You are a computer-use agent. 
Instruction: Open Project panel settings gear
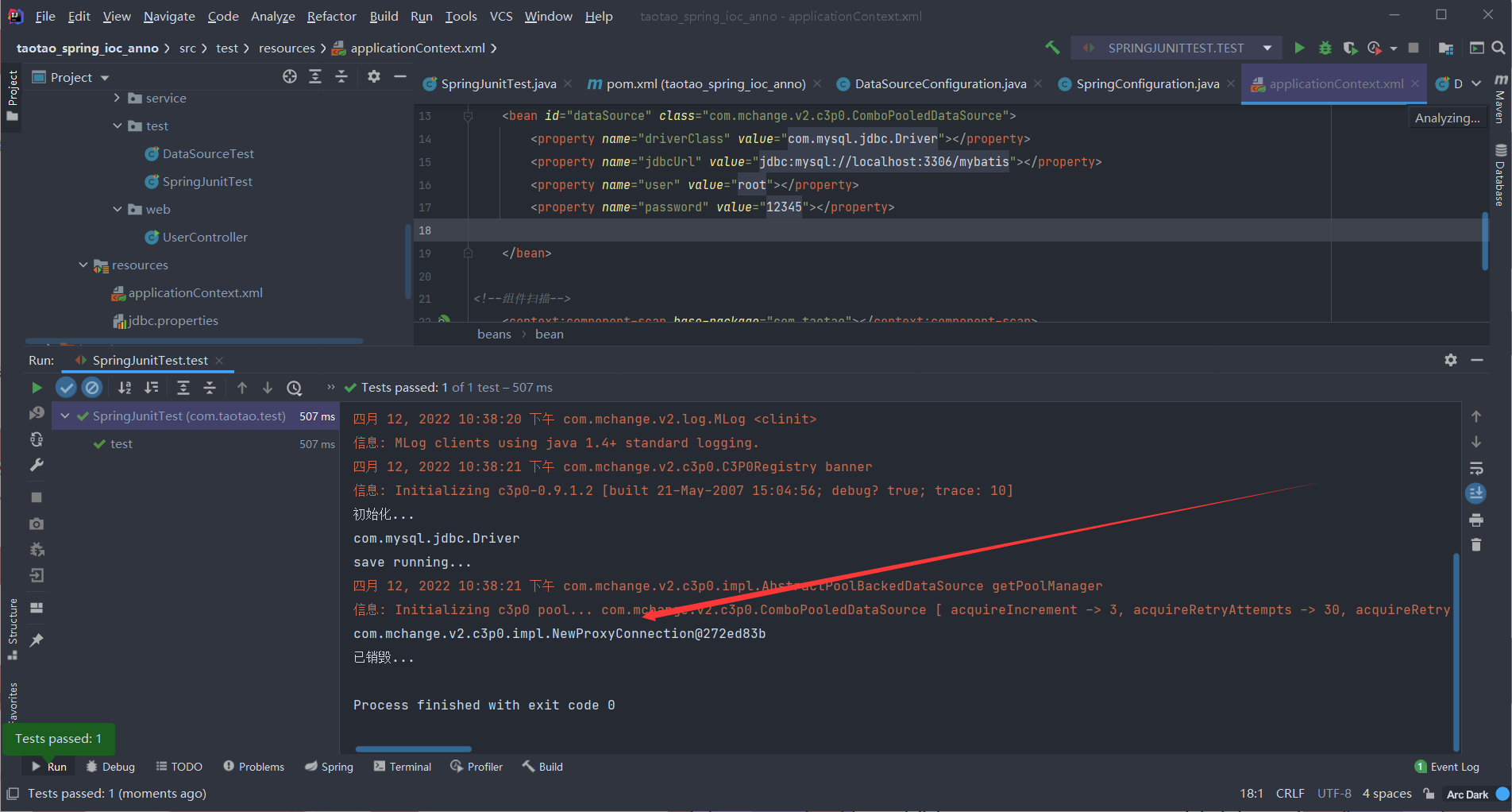(374, 76)
